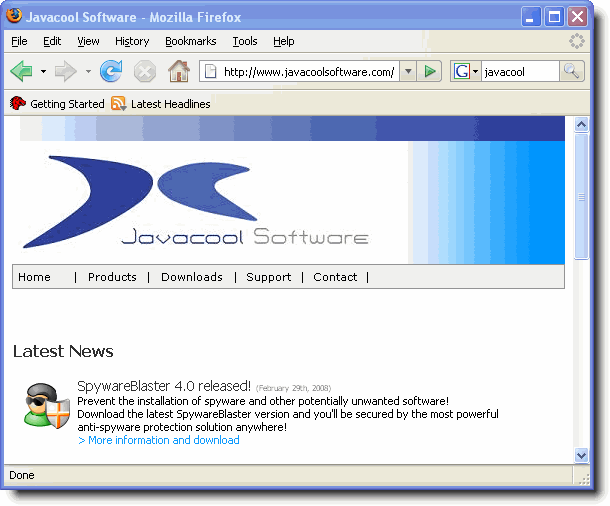
Task: Open the Google search engine selector dropdown
Action: [x=465, y=71]
